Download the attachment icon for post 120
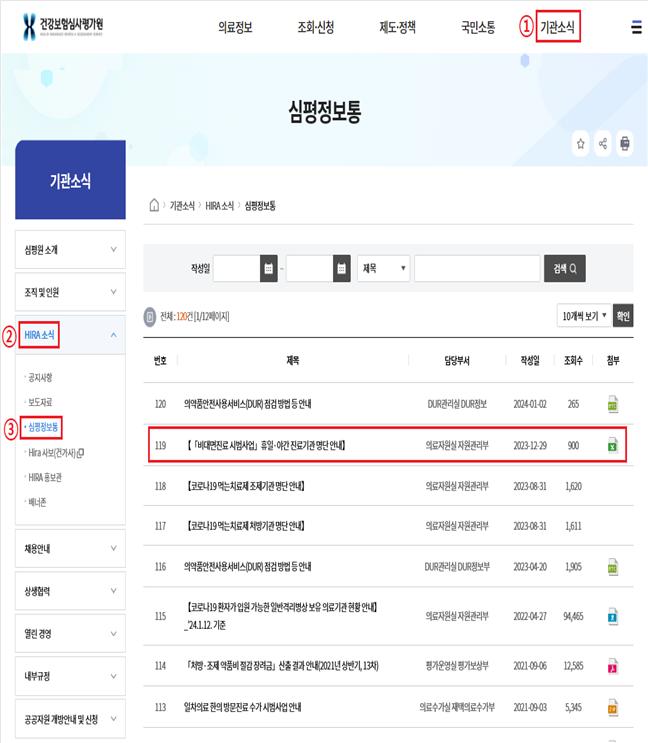Viewport: 648px width, 743px height. (613, 404)
